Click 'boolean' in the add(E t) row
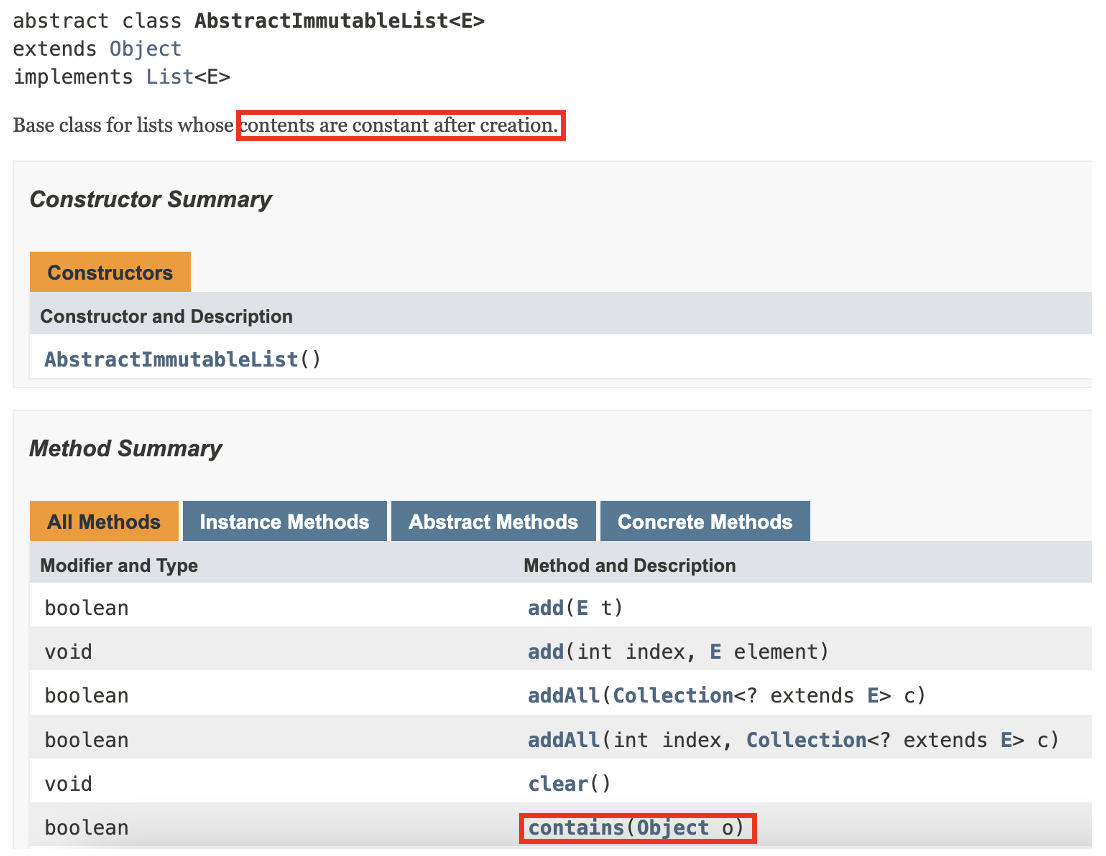Viewport: 1106px width, 856px height. pos(86,608)
